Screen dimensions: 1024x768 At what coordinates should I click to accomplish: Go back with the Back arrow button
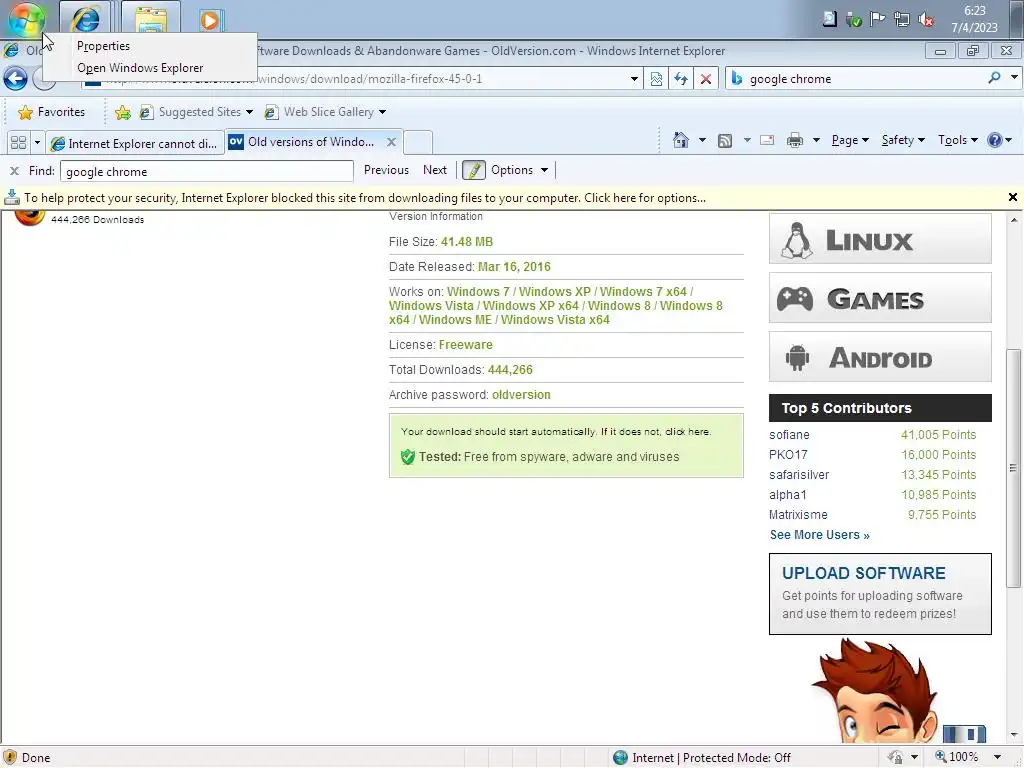pos(15,79)
